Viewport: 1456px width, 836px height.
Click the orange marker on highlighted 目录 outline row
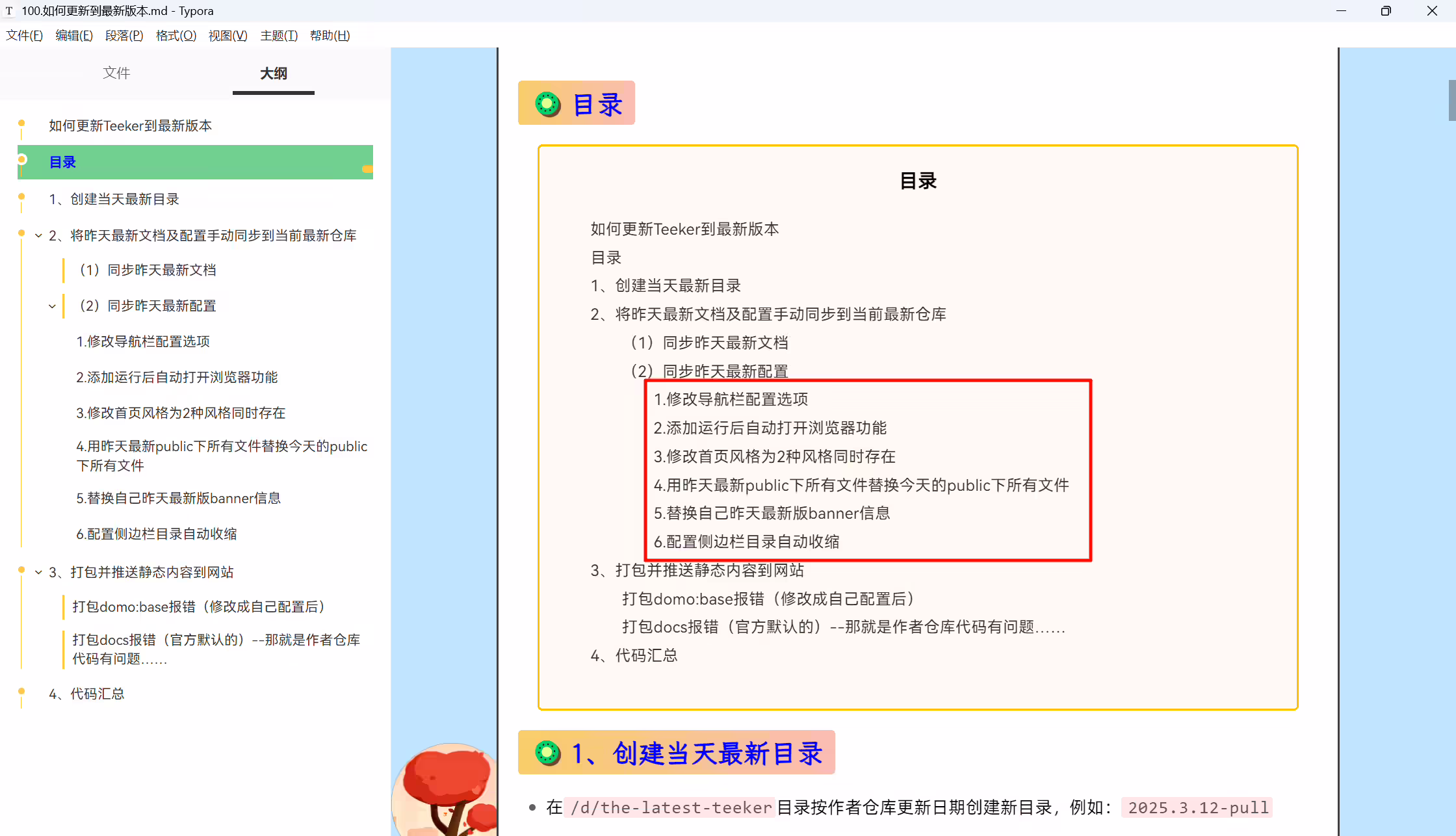(x=367, y=169)
